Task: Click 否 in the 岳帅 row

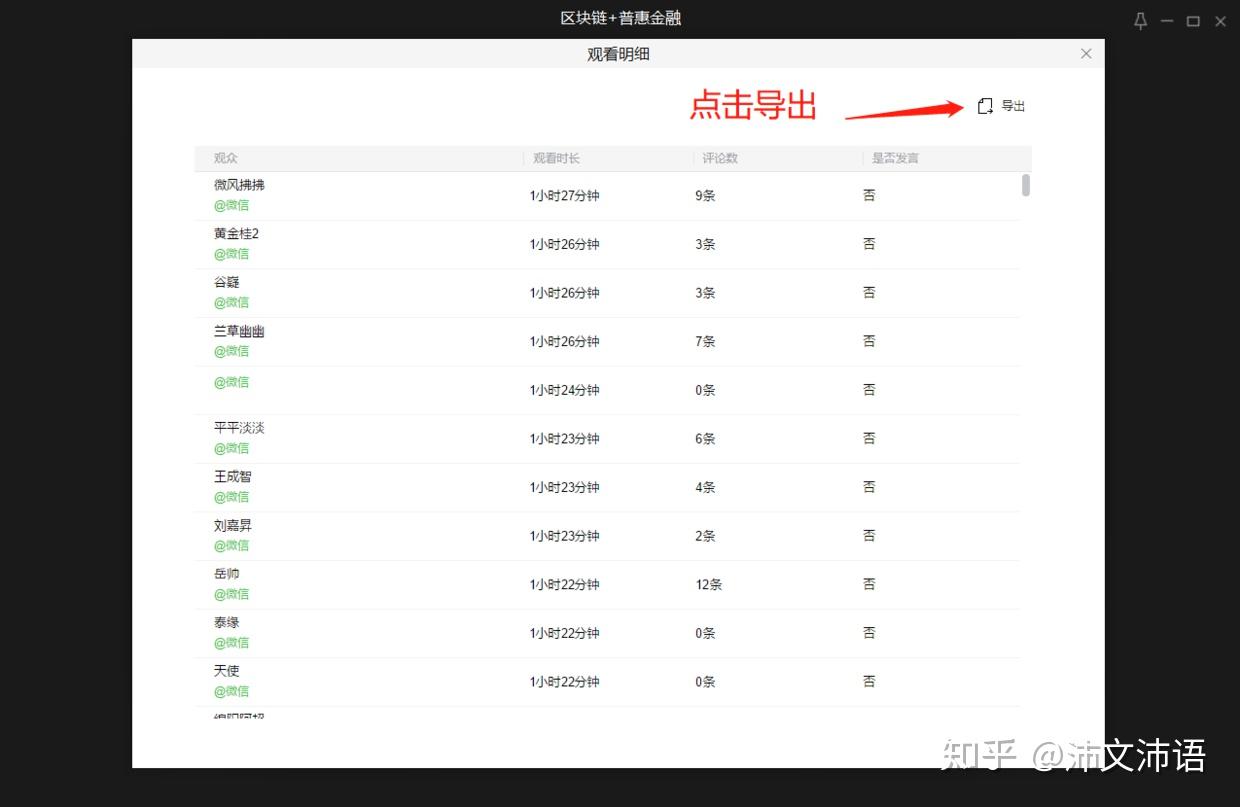Action: [x=869, y=584]
